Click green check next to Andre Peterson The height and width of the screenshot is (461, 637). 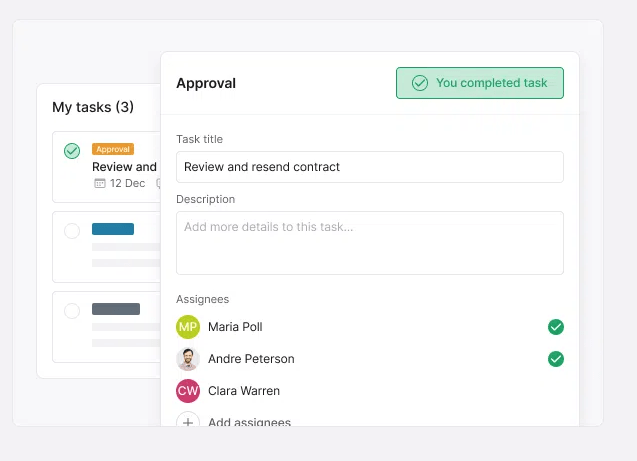pos(556,359)
